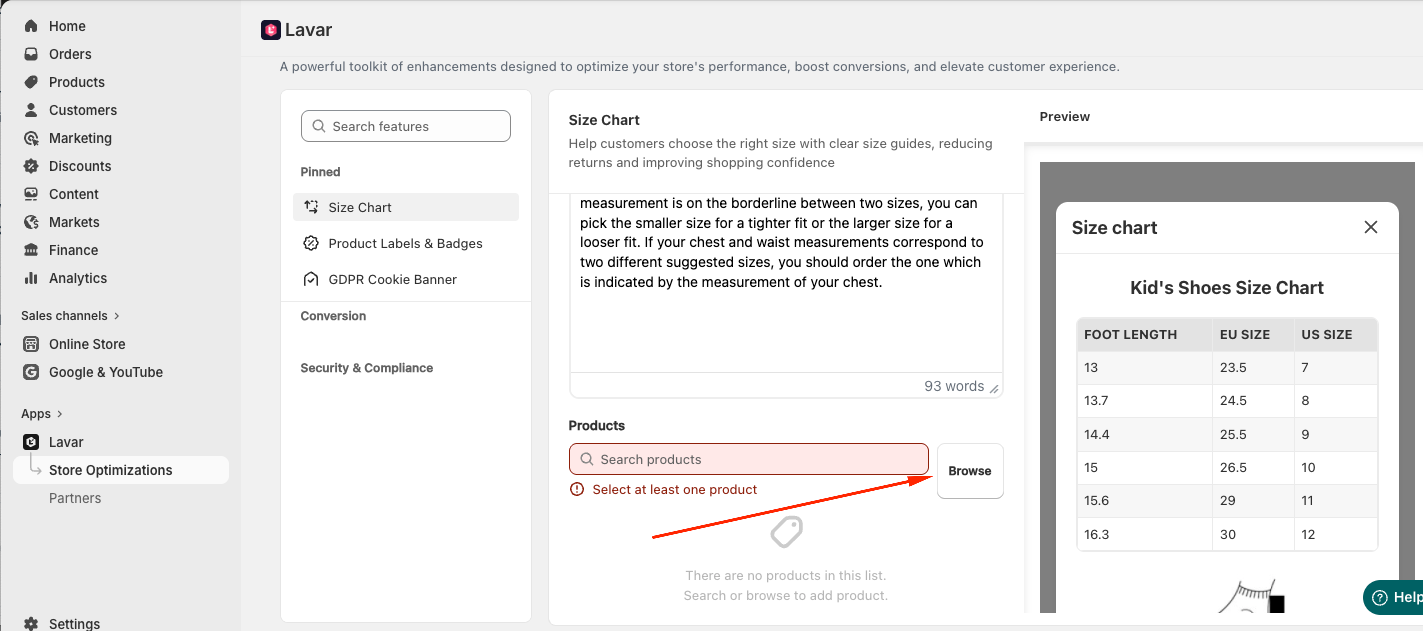Click the Product Labels & Badges icon
Image resolution: width=1423 pixels, height=631 pixels.
click(311, 243)
